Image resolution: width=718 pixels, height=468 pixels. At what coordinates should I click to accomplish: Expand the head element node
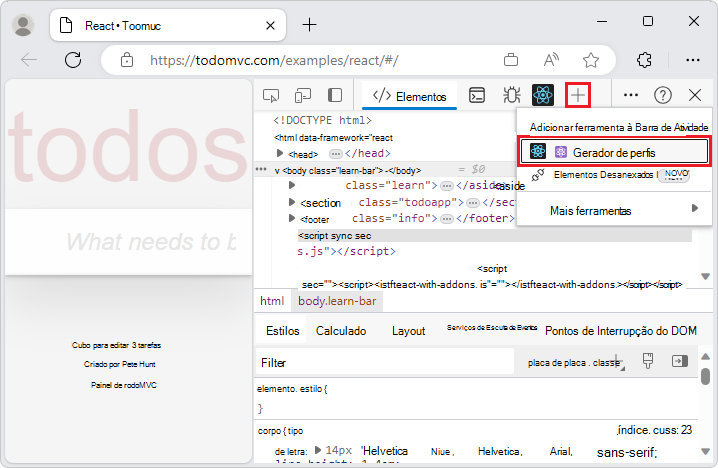coord(280,153)
